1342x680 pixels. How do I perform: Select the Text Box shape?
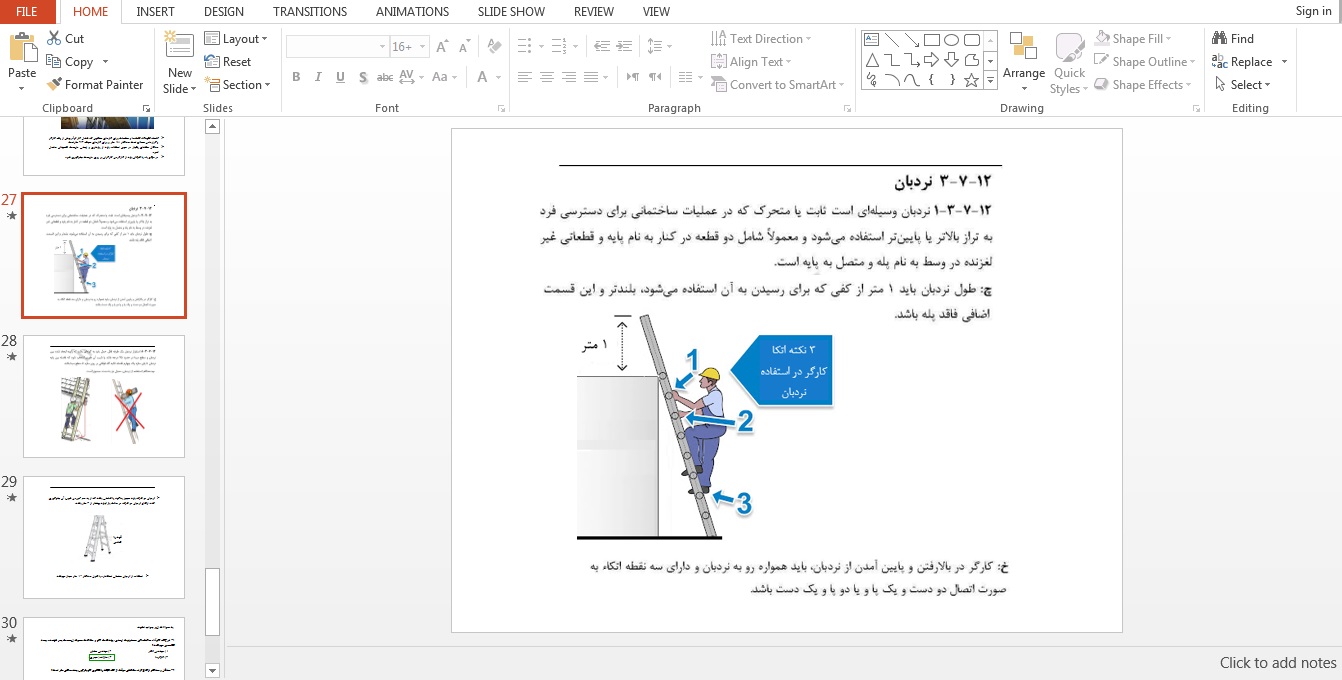pos(871,40)
